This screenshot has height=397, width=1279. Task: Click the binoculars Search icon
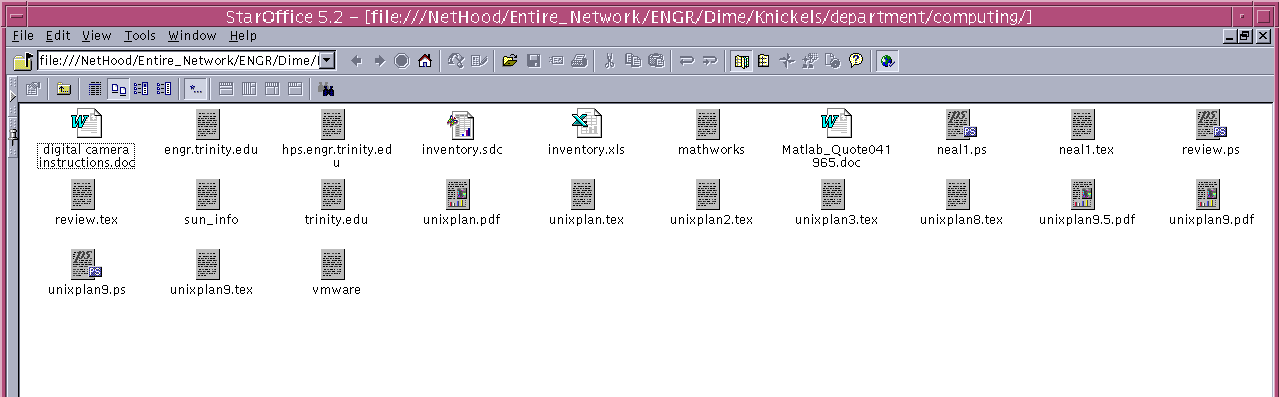coord(326,89)
